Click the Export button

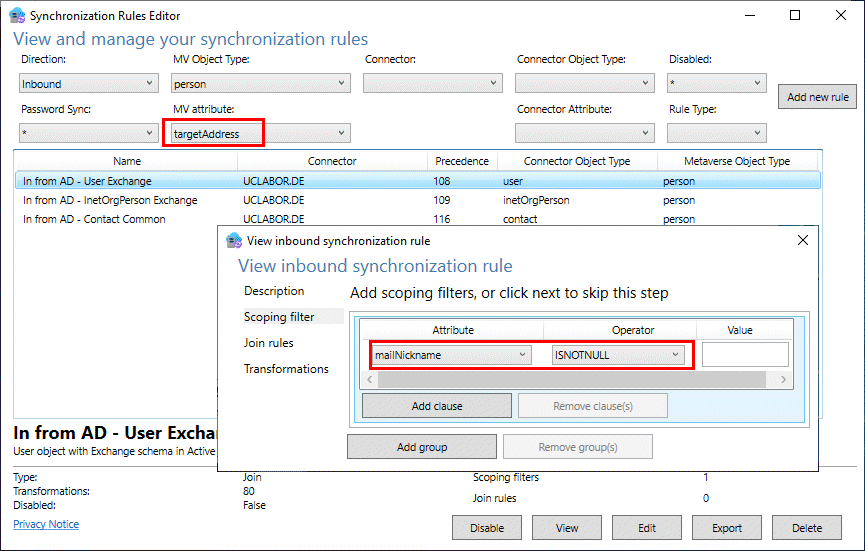[726, 528]
